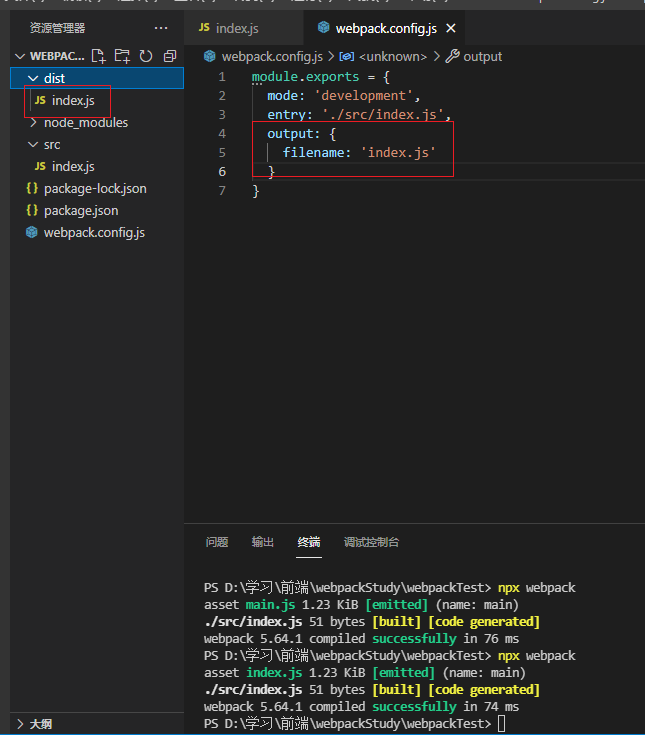Image resolution: width=645 pixels, height=735 pixels.
Task: Click index.js asset in terminal output
Action: pyautogui.click(x=274, y=673)
